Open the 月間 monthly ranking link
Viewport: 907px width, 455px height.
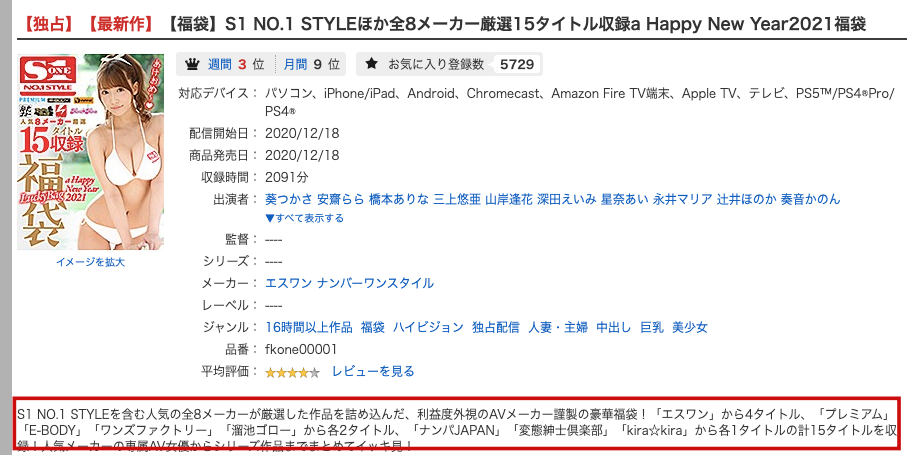(295, 64)
